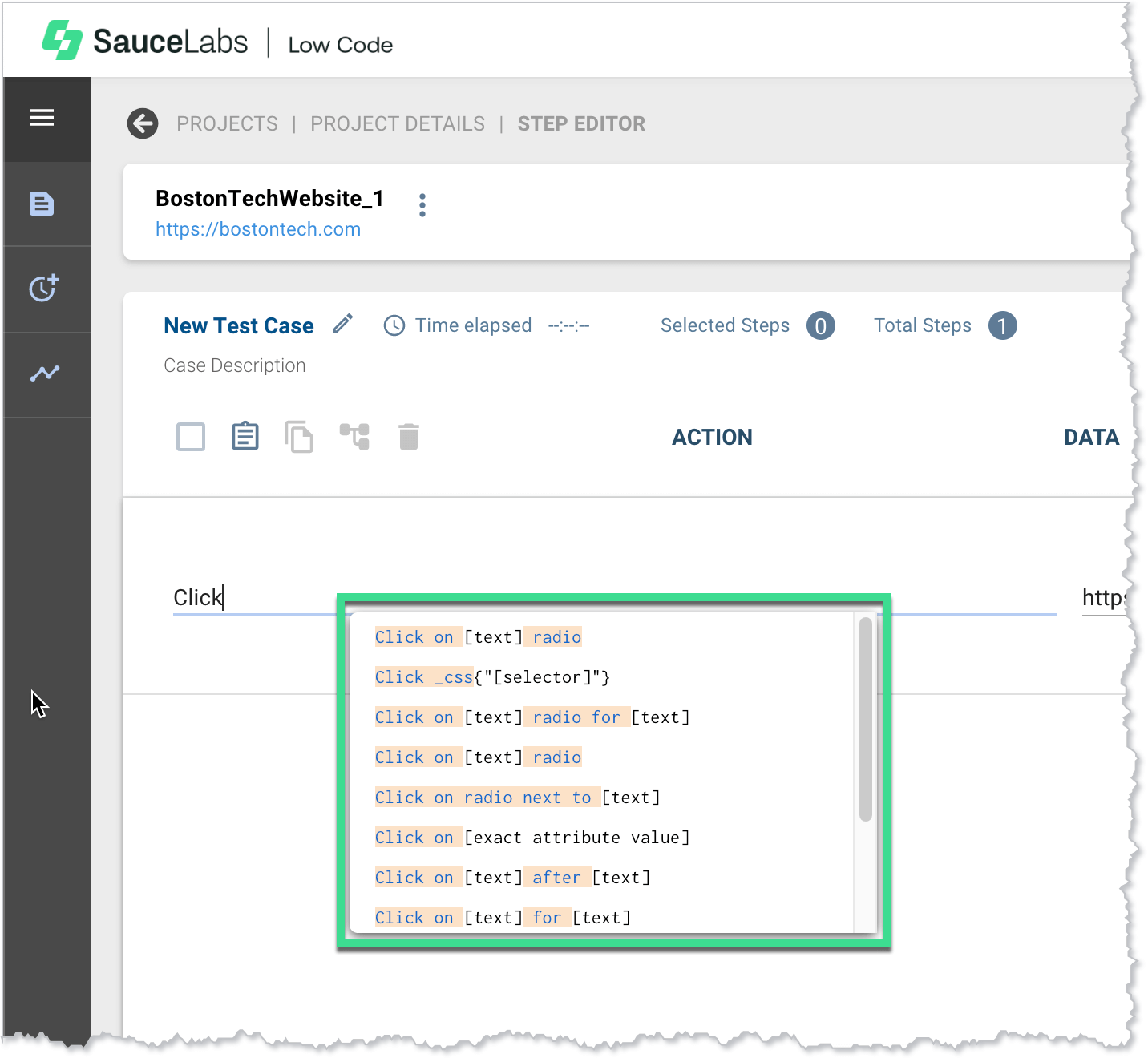
Task: Click the branching flow icon in toolbar
Action: point(354,436)
